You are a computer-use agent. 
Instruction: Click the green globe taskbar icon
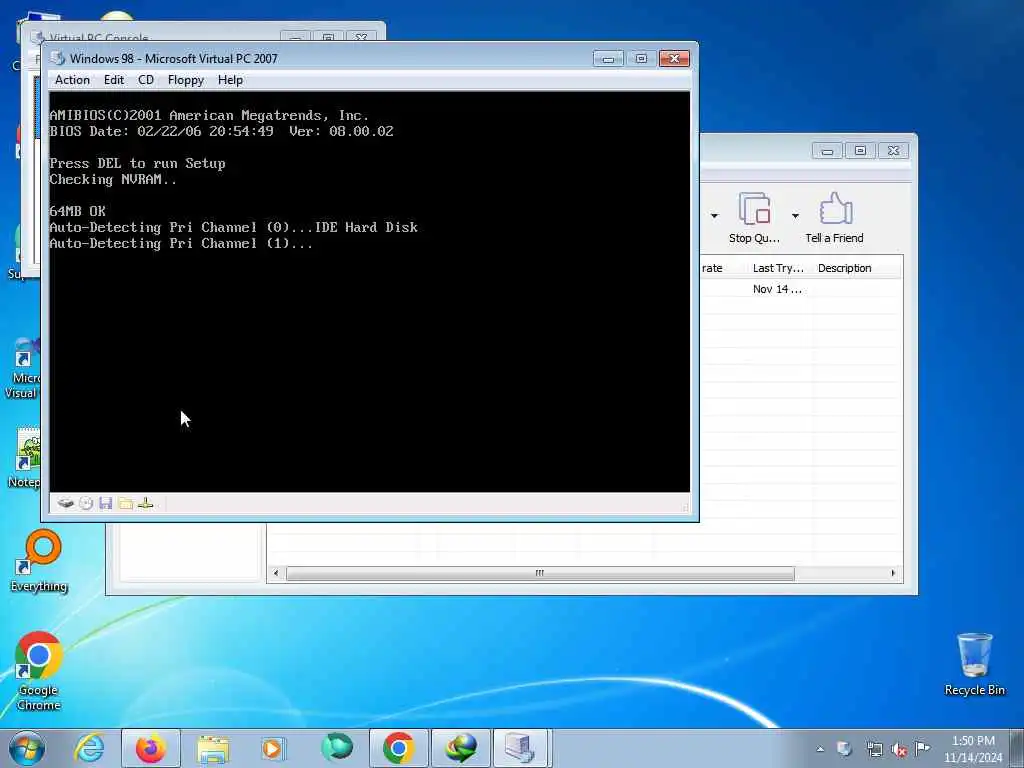pos(337,748)
